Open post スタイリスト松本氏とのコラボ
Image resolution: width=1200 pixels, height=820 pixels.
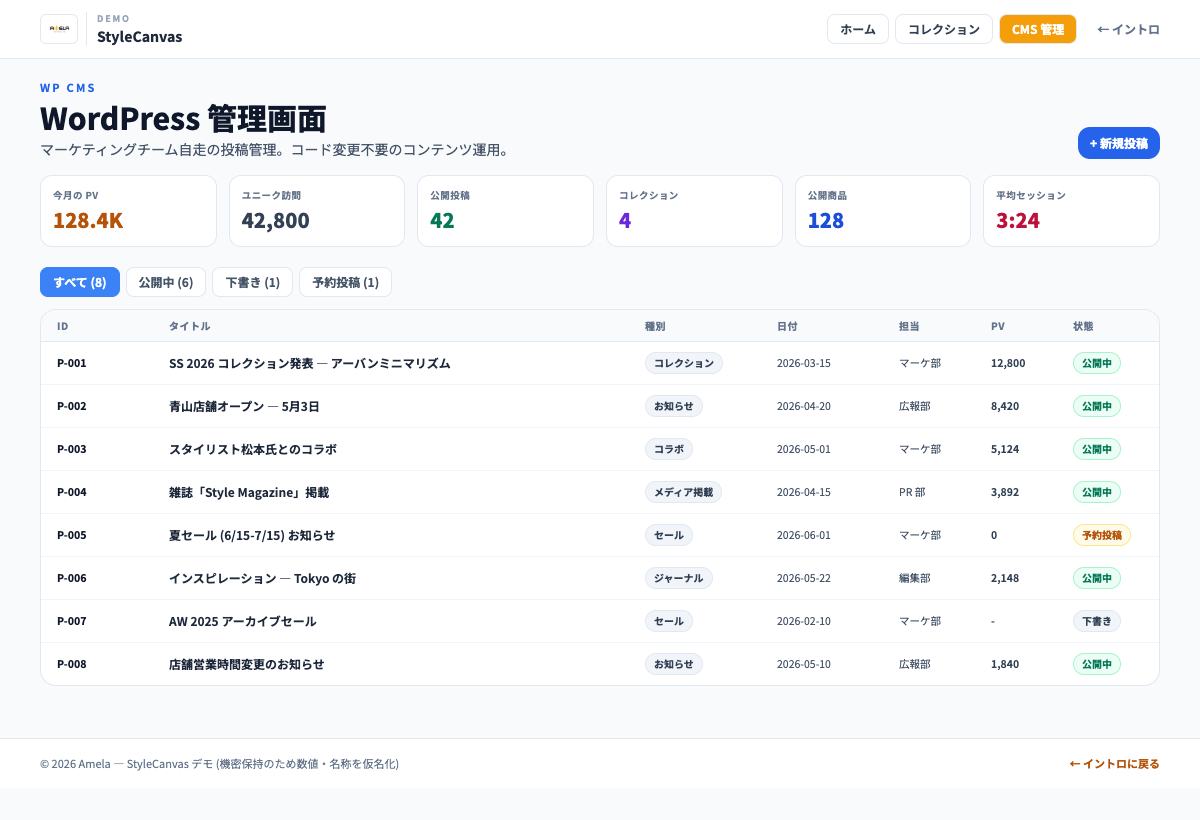click(x=253, y=449)
